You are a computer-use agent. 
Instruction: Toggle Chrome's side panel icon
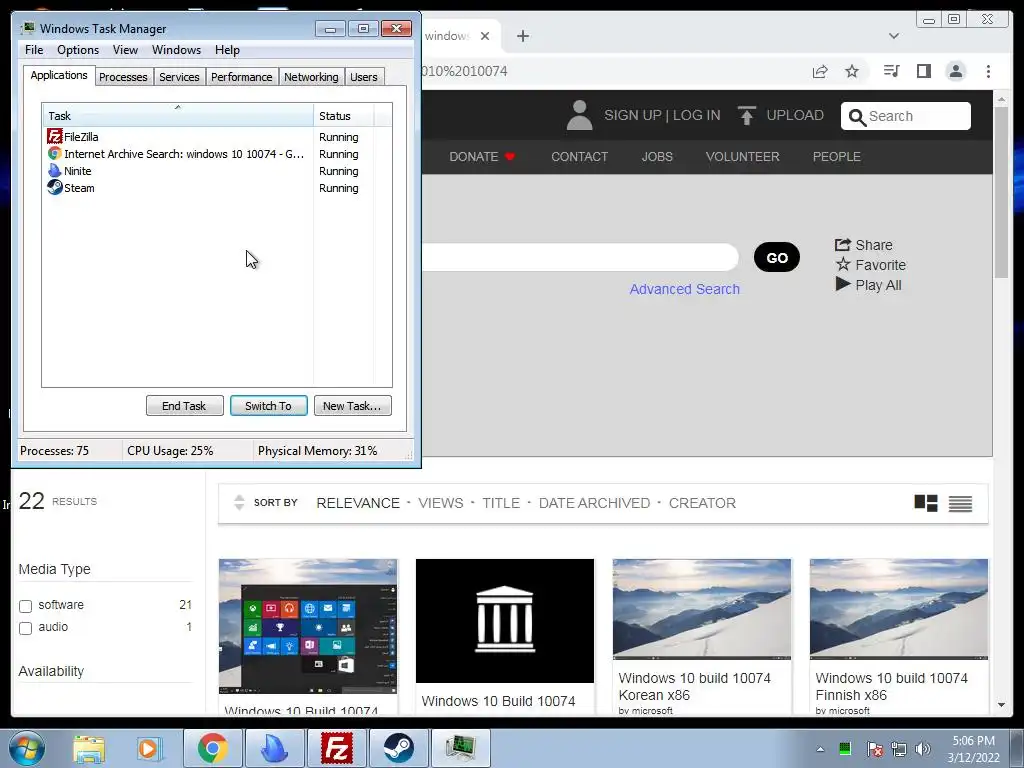point(923,71)
